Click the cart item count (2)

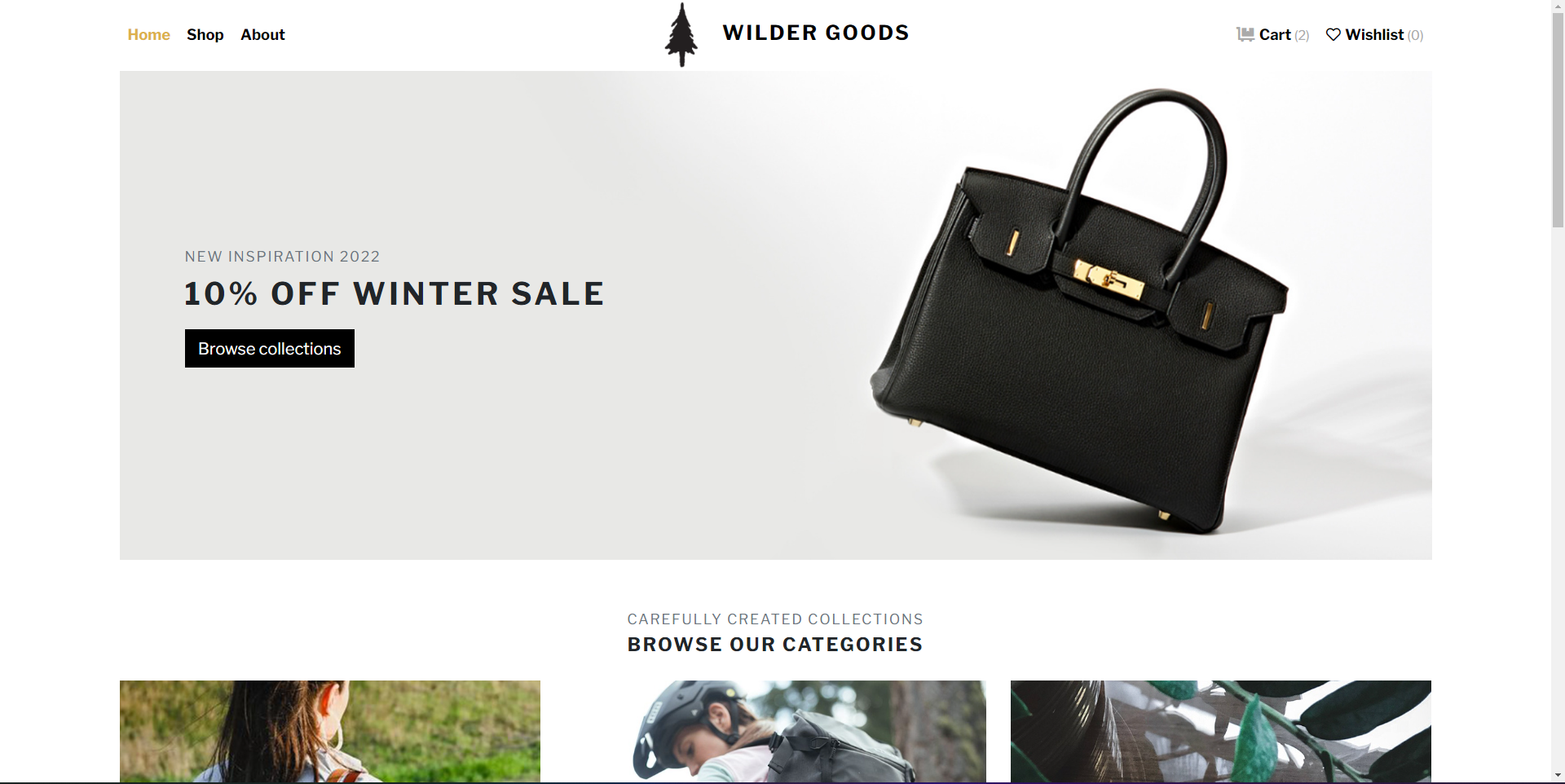[x=1302, y=35]
